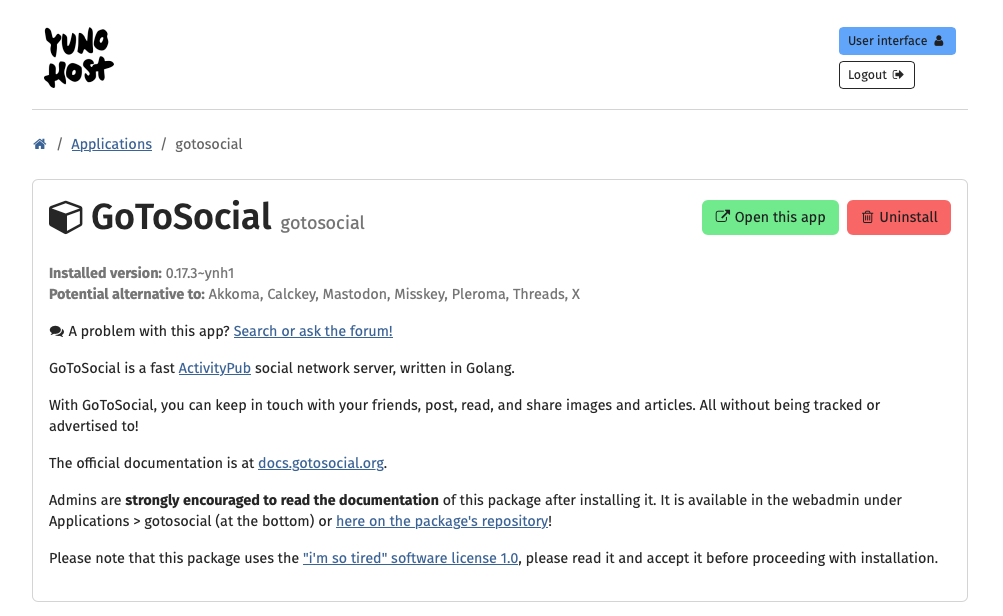Click the bold 'strongly encouraged to read' text
This screenshot has width=1003, height=616.
[x=282, y=500]
